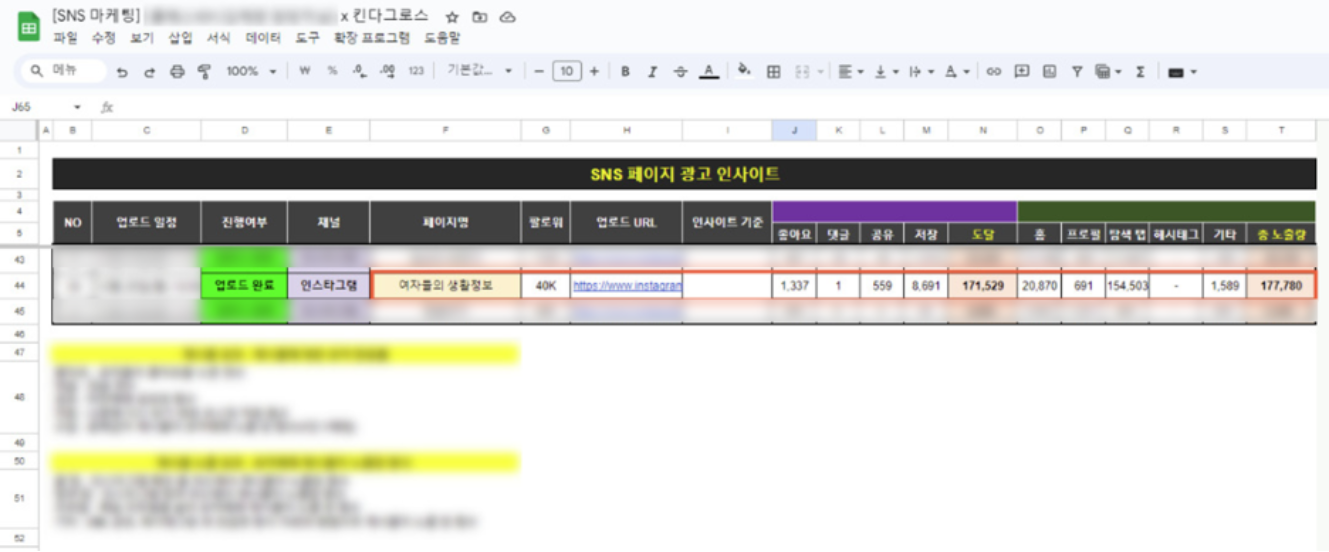The width and height of the screenshot is (1329, 552).
Task: Select the cell with value 8,691
Action: click(926, 286)
